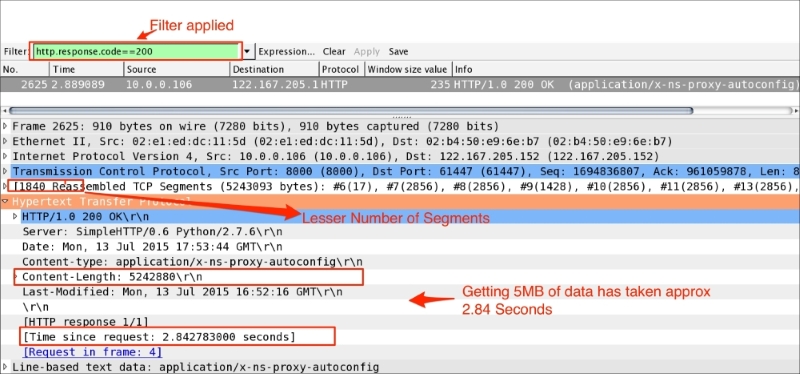Image resolution: width=800 pixels, height=374 pixels.
Task: Expand the HTTP/1.0 200 OK line
Action: 16,216
